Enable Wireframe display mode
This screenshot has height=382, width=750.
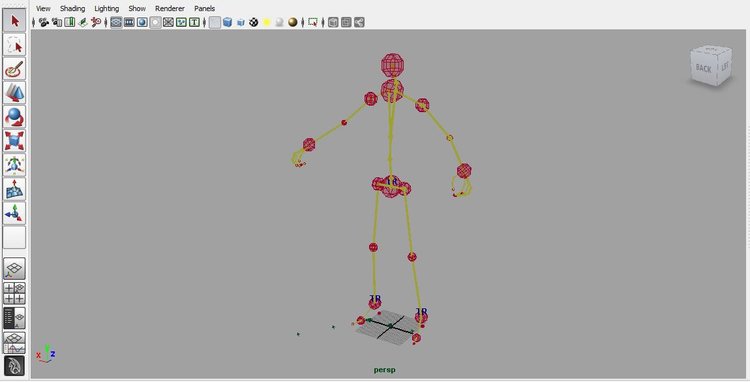[215, 22]
